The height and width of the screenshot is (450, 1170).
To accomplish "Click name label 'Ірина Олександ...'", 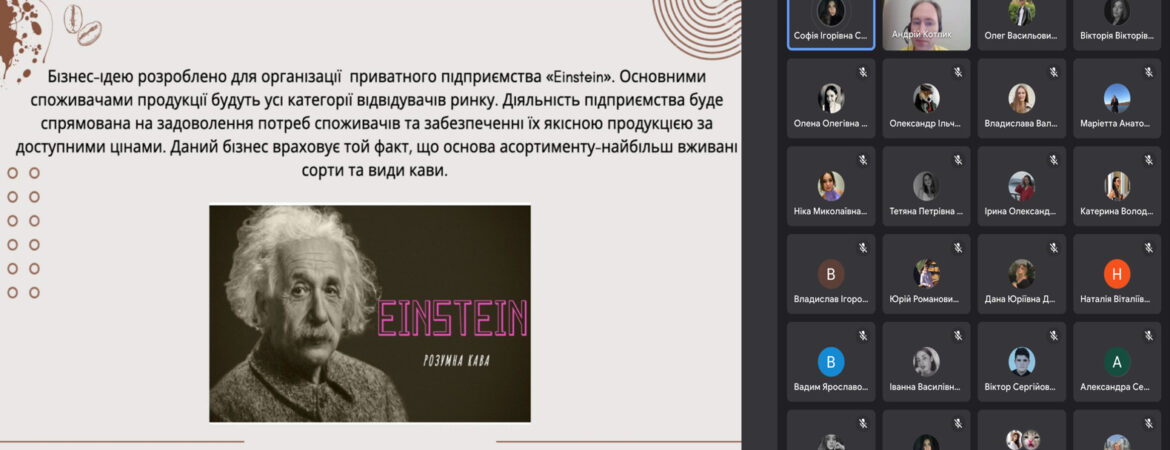I will tap(1021, 211).
